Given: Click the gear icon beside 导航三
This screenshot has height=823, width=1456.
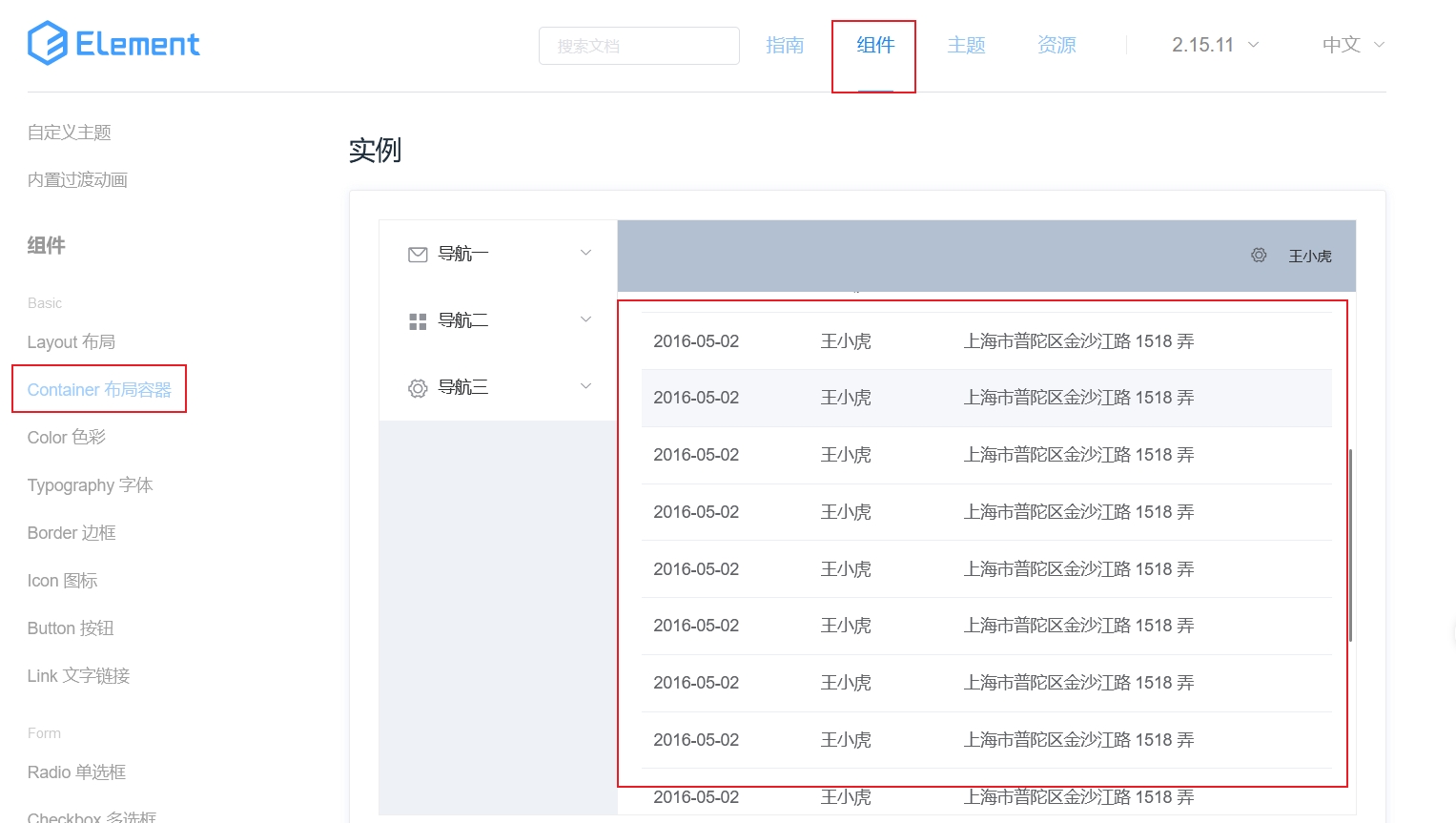Looking at the screenshot, I should click(418, 388).
